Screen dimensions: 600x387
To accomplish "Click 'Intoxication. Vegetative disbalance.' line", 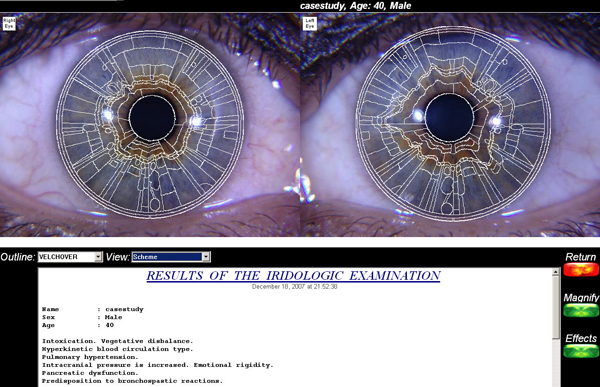I will pos(117,341).
